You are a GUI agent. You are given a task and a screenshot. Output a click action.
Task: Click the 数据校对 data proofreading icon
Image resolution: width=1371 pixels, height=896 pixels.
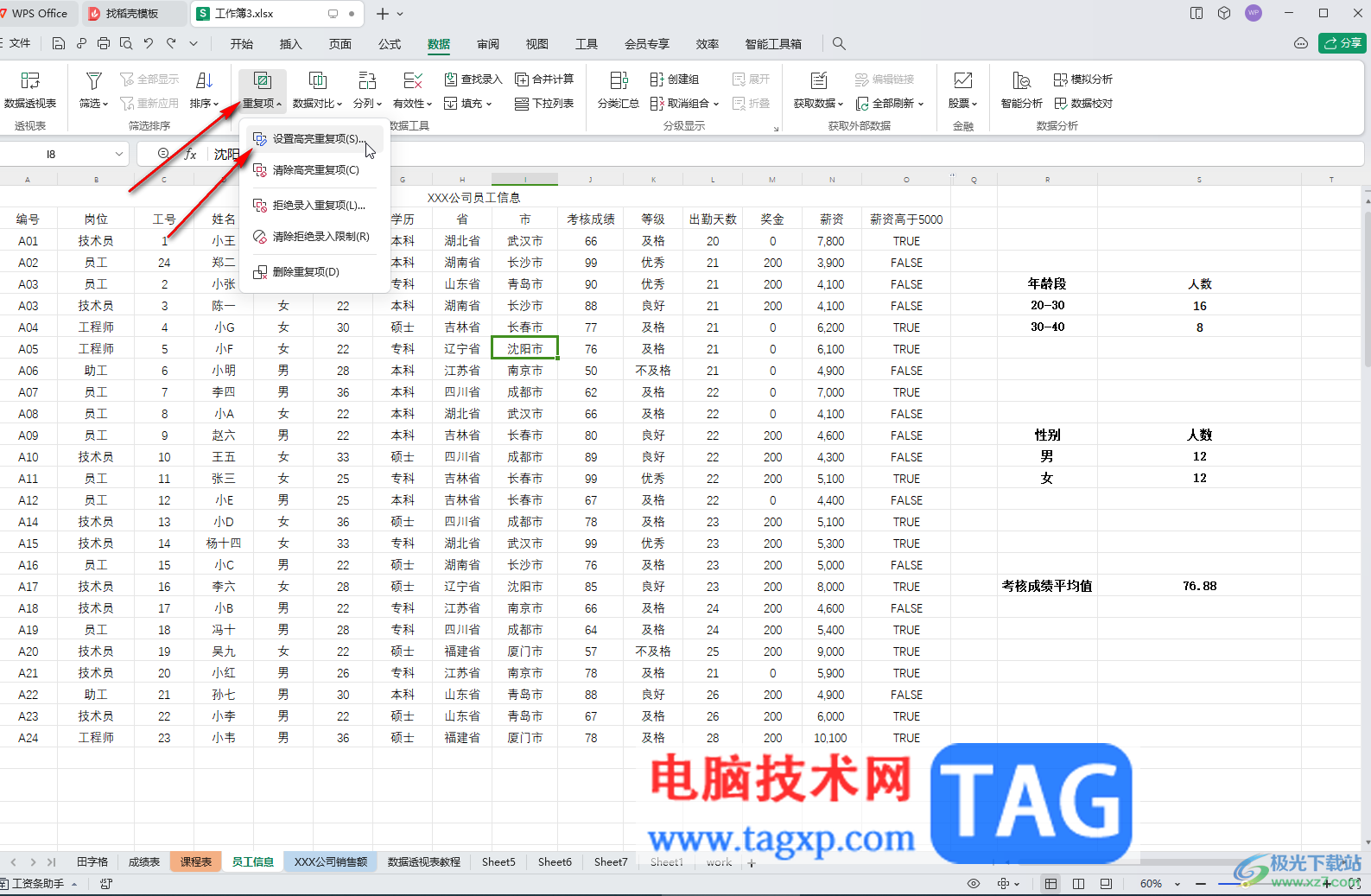[1061, 104]
